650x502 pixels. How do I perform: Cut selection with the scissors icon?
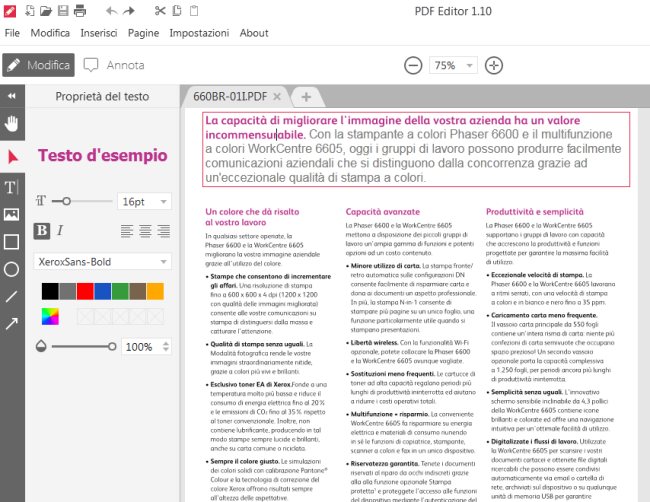click(160, 11)
